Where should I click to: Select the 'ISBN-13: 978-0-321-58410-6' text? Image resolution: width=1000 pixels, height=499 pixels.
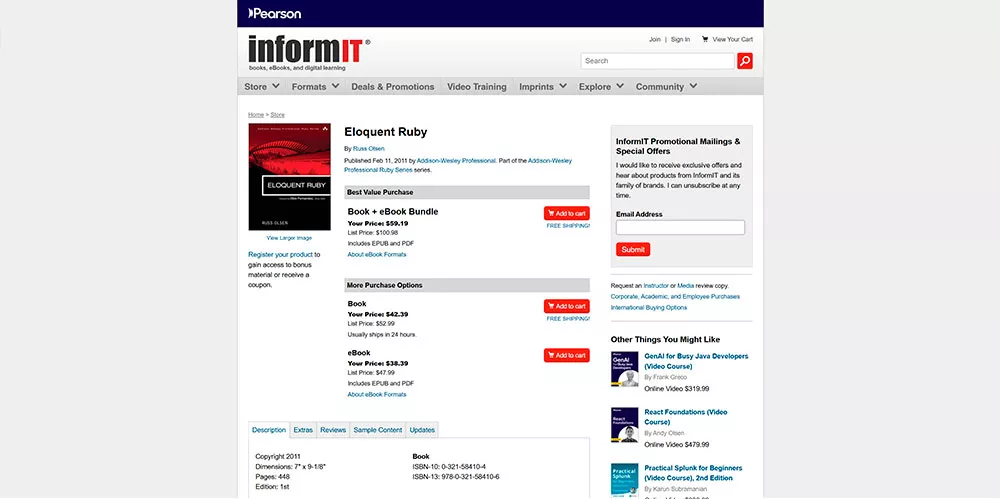(x=456, y=477)
